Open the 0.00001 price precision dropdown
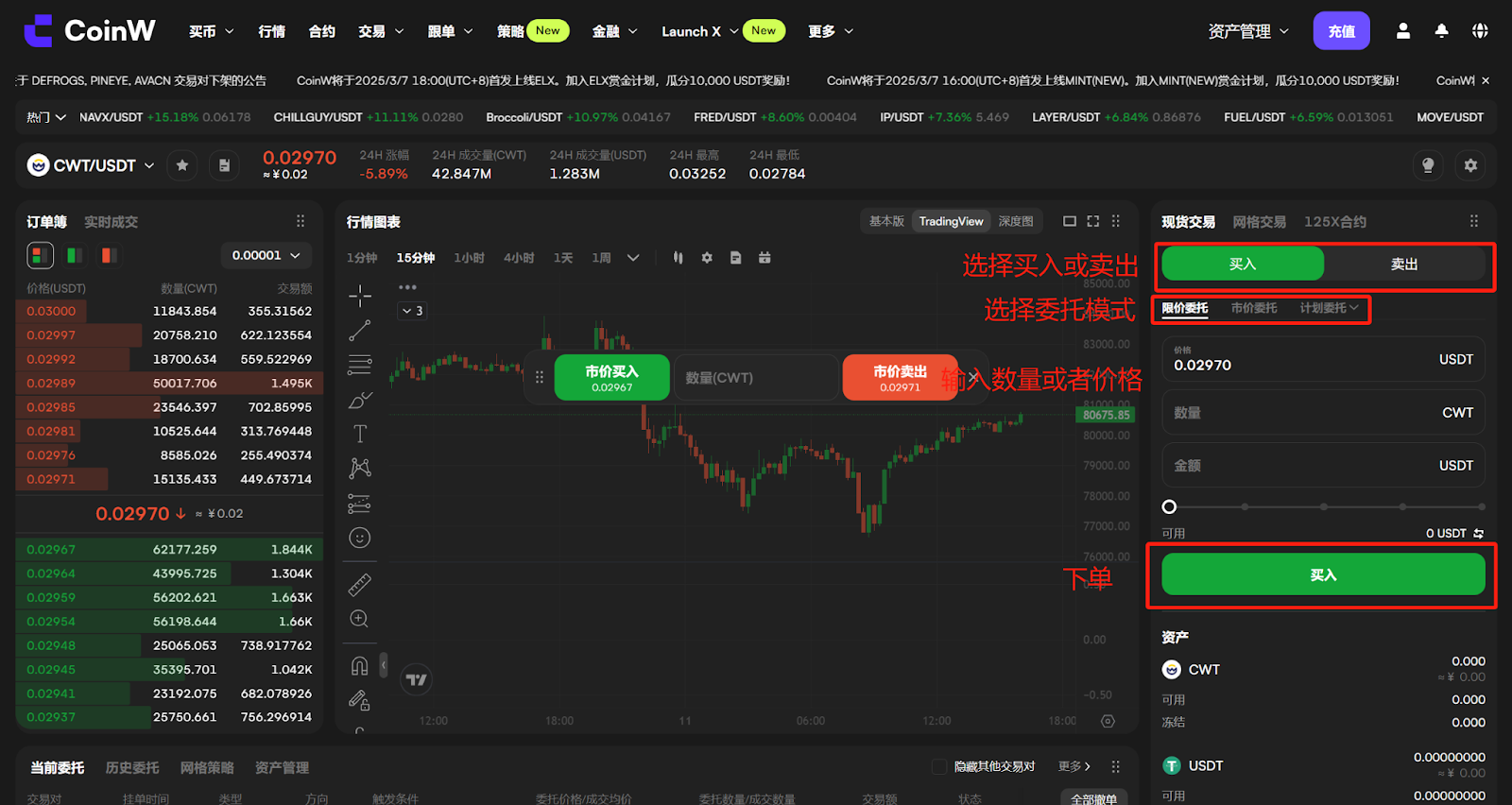1512x805 pixels. (x=266, y=255)
